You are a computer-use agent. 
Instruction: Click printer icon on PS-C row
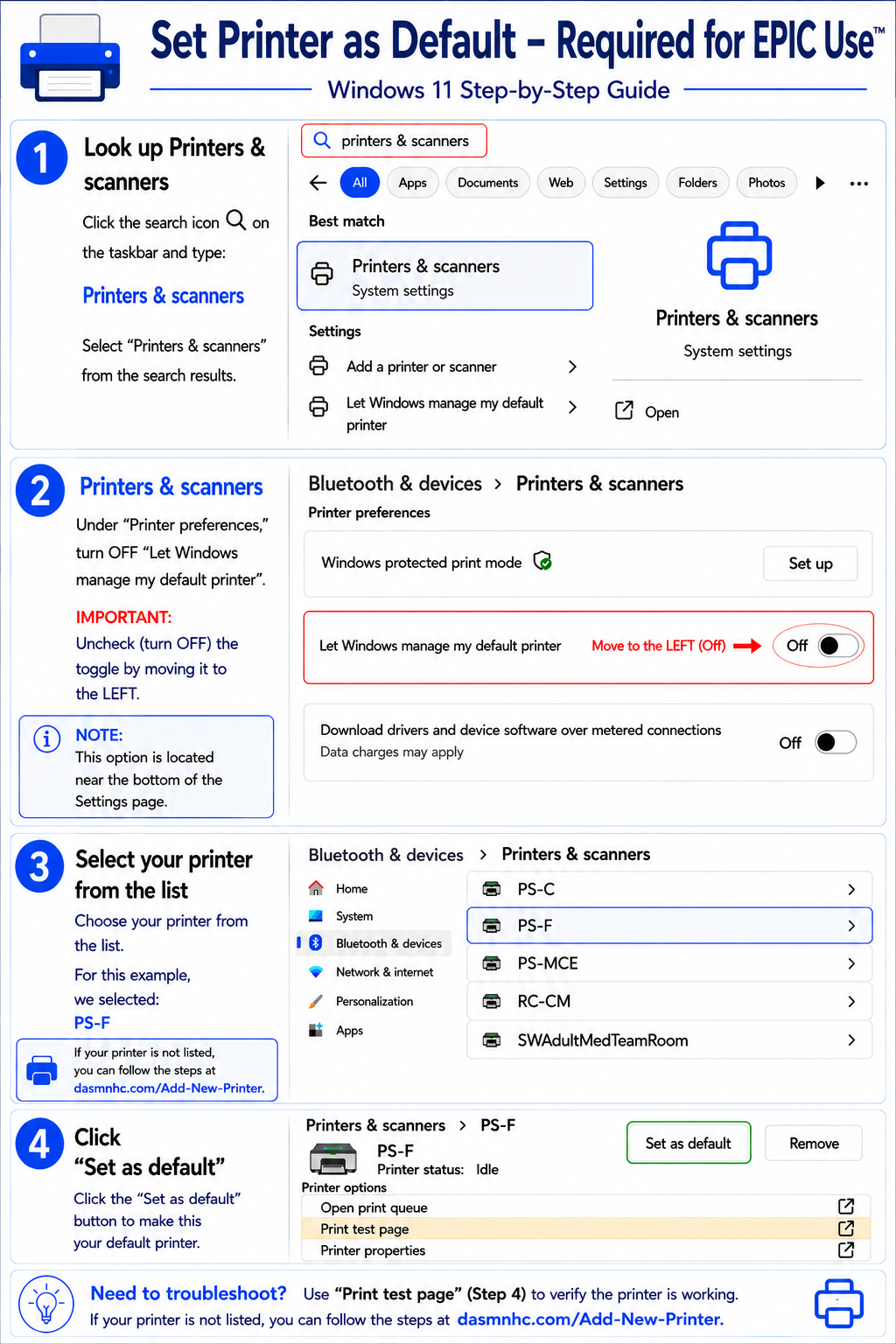493,889
